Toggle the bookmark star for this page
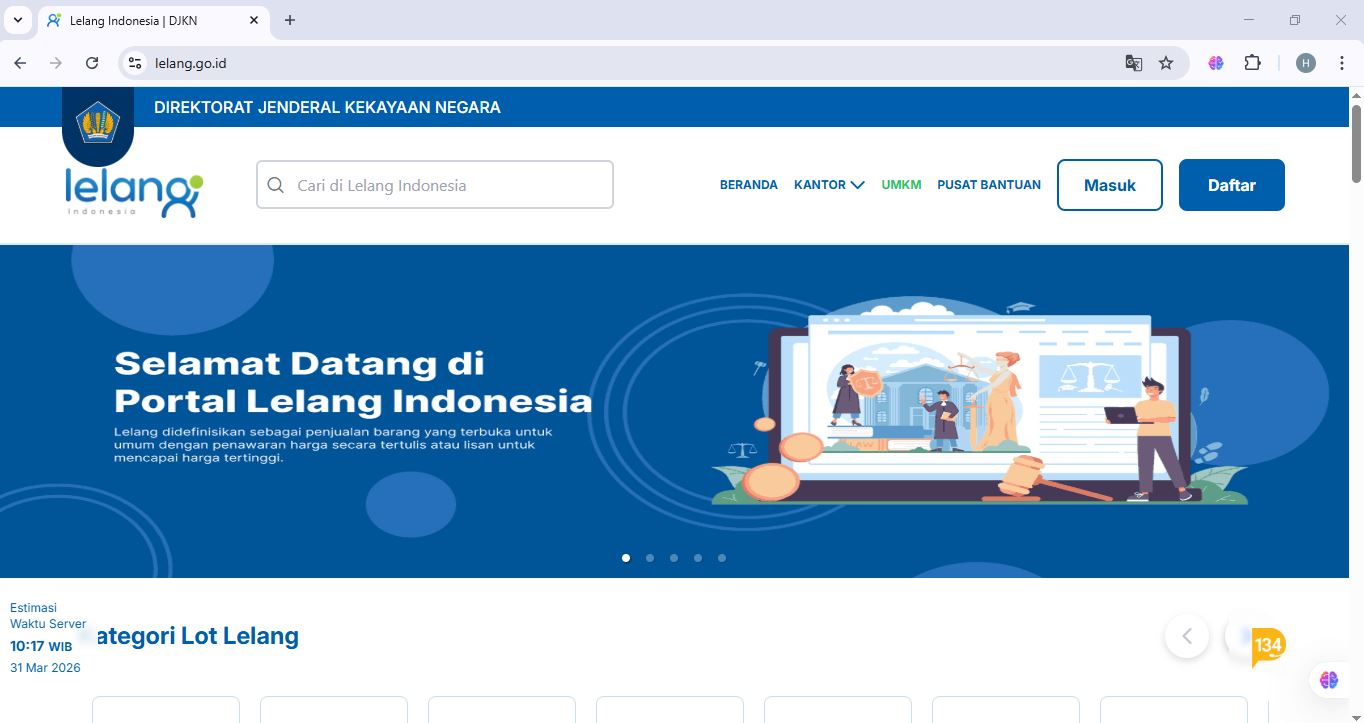The image size is (1364, 723). 1166,62
